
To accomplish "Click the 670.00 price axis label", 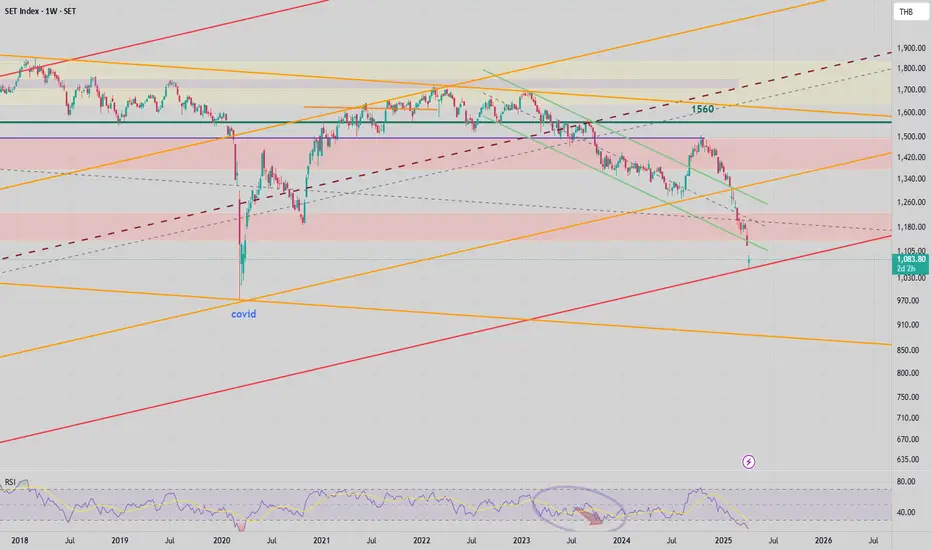I will pos(908,439).
